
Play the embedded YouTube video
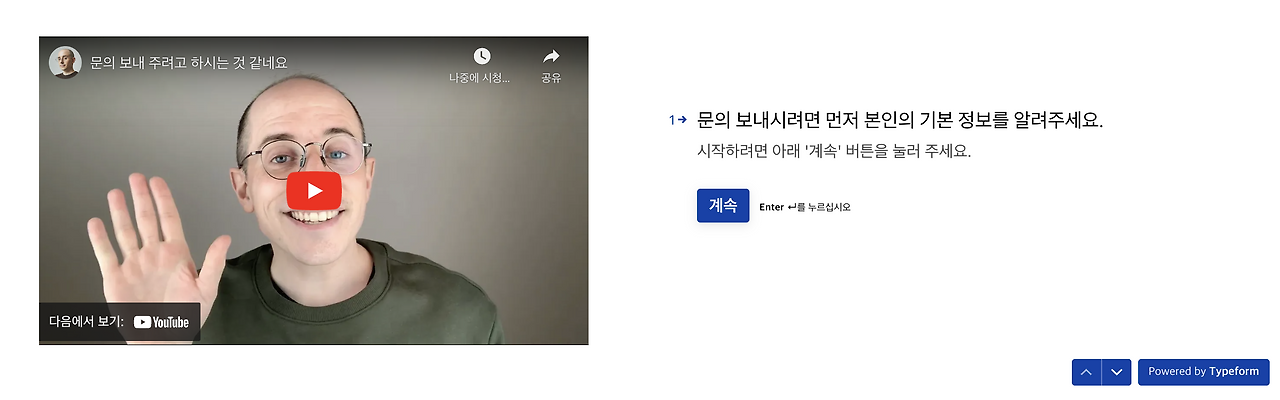314,190
